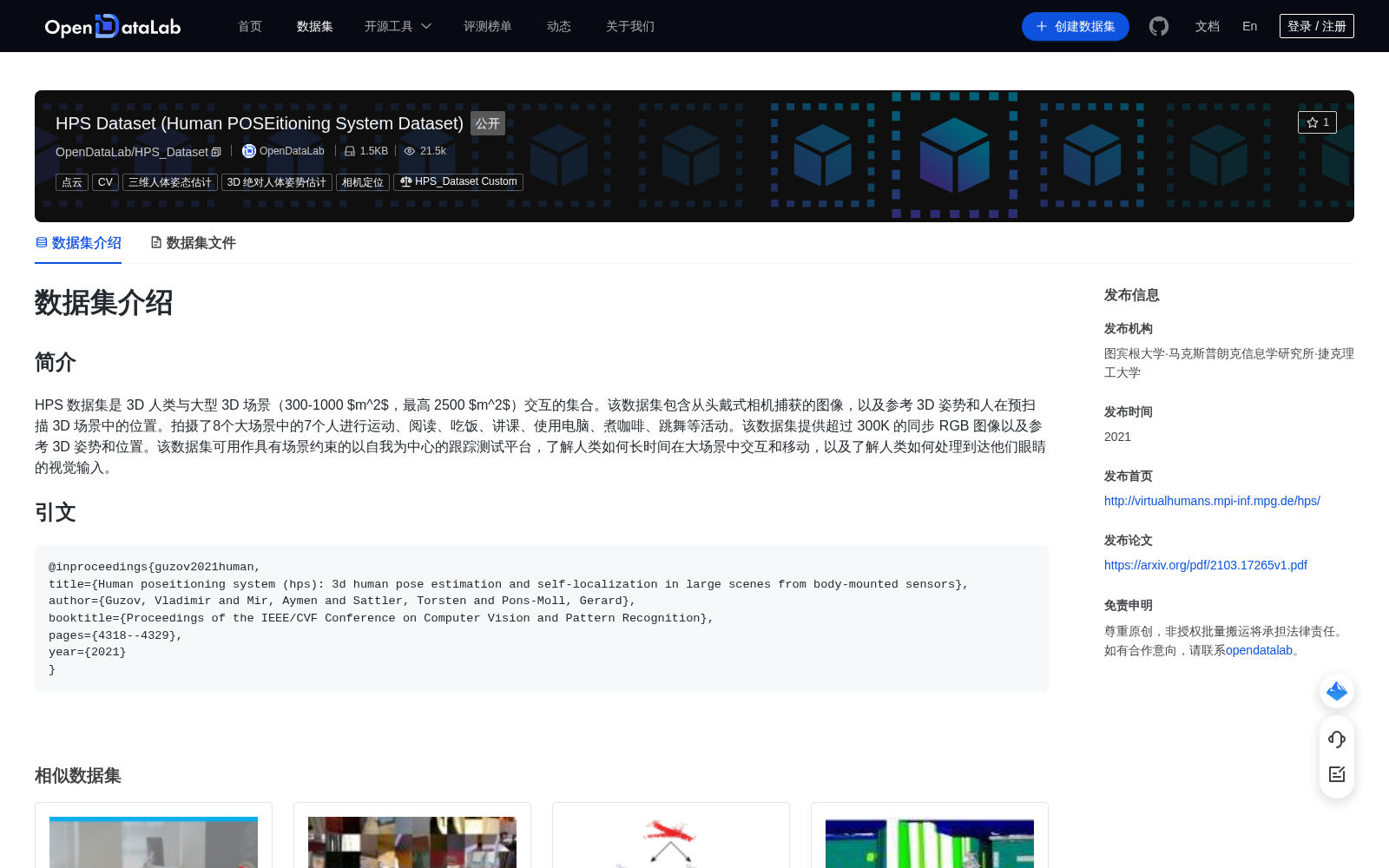Open the headset customer support icon
This screenshot has width=1389, height=868.
[1337, 739]
